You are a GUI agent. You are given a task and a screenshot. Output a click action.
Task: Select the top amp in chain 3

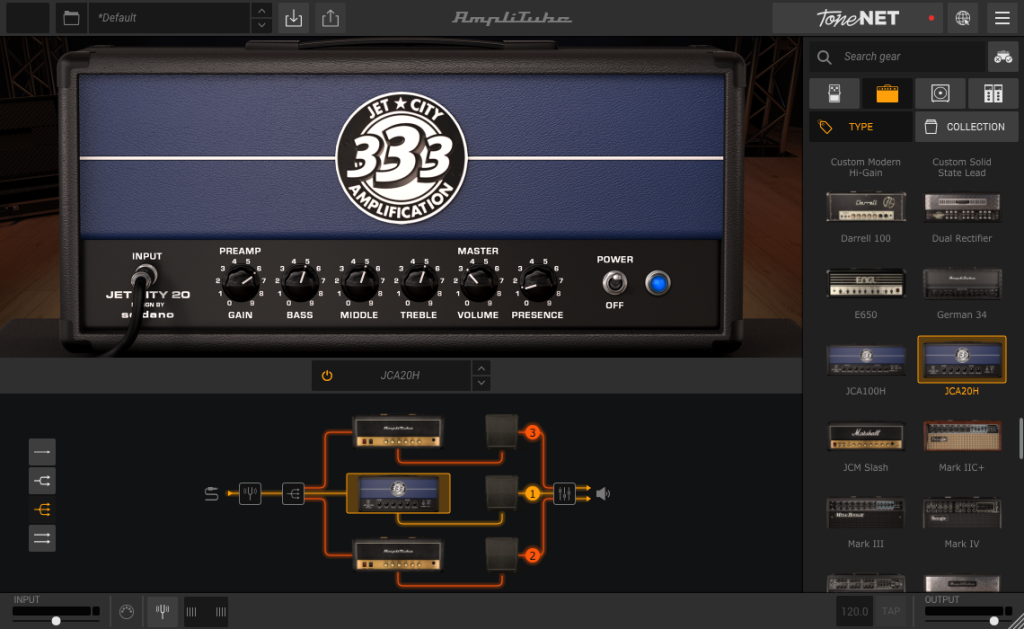click(x=398, y=431)
